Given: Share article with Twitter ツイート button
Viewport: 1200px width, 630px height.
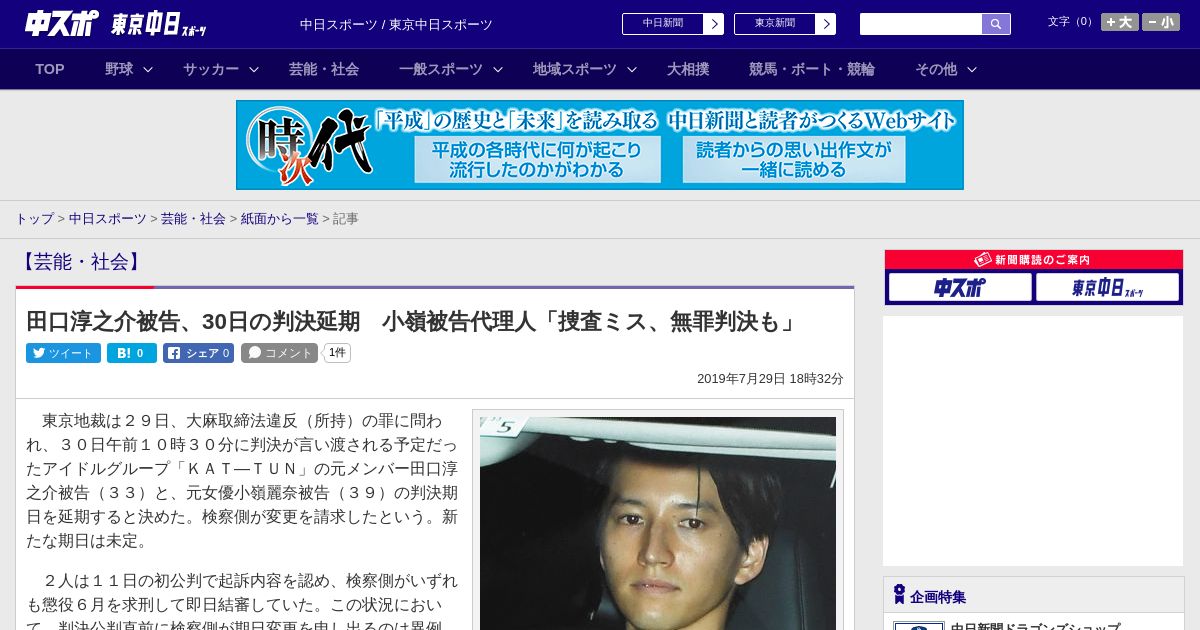Looking at the screenshot, I should click(63, 353).
